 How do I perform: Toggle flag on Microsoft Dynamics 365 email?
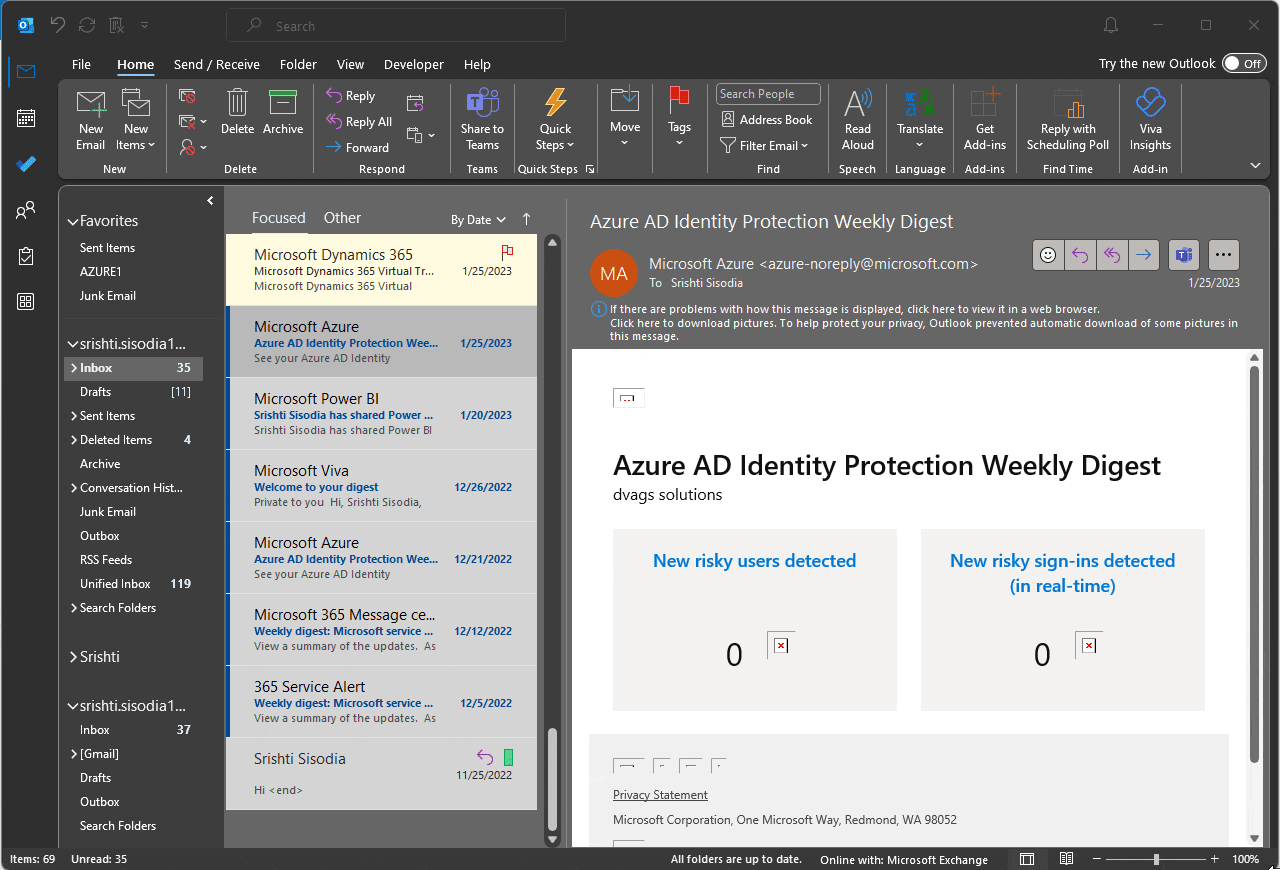pos(507,253)
